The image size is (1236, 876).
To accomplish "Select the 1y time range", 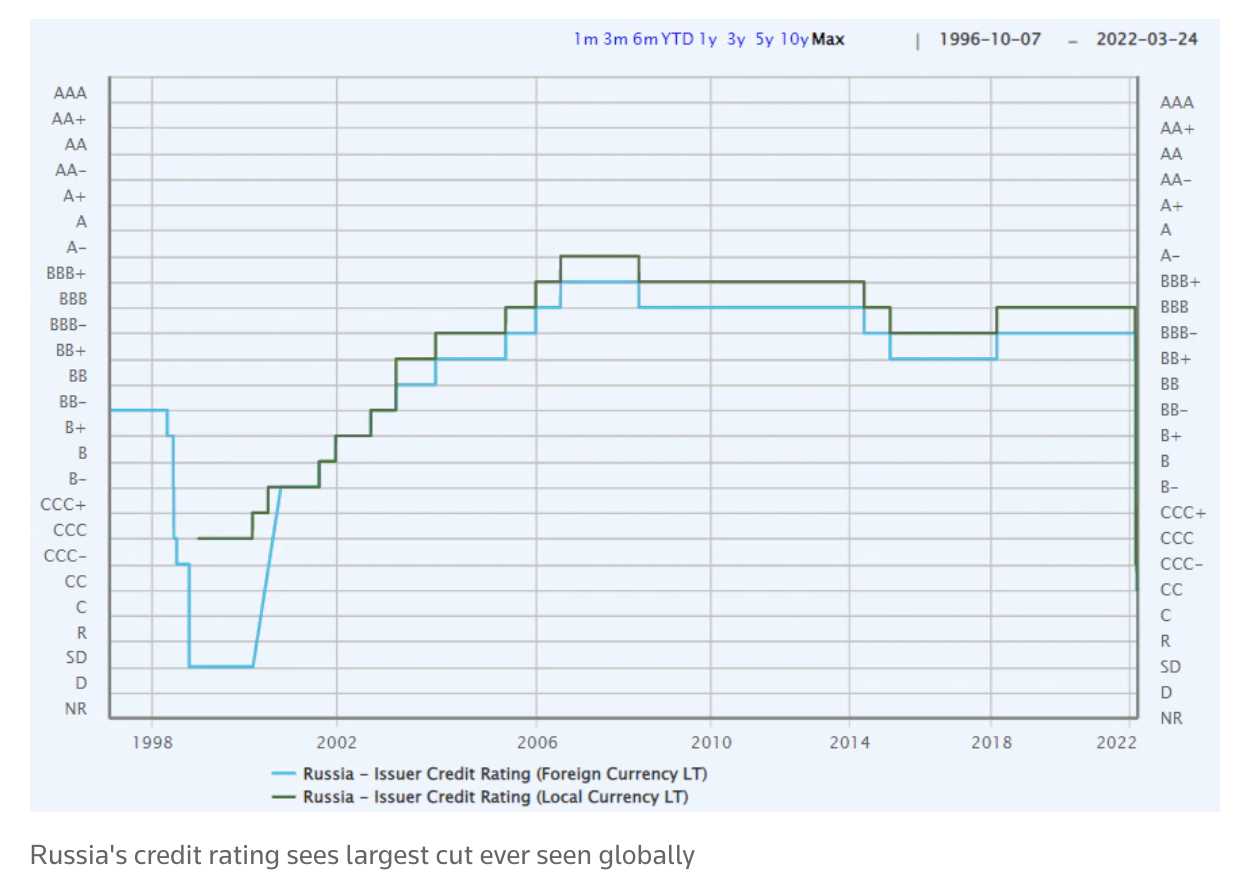I will click(x=708, y=40).
